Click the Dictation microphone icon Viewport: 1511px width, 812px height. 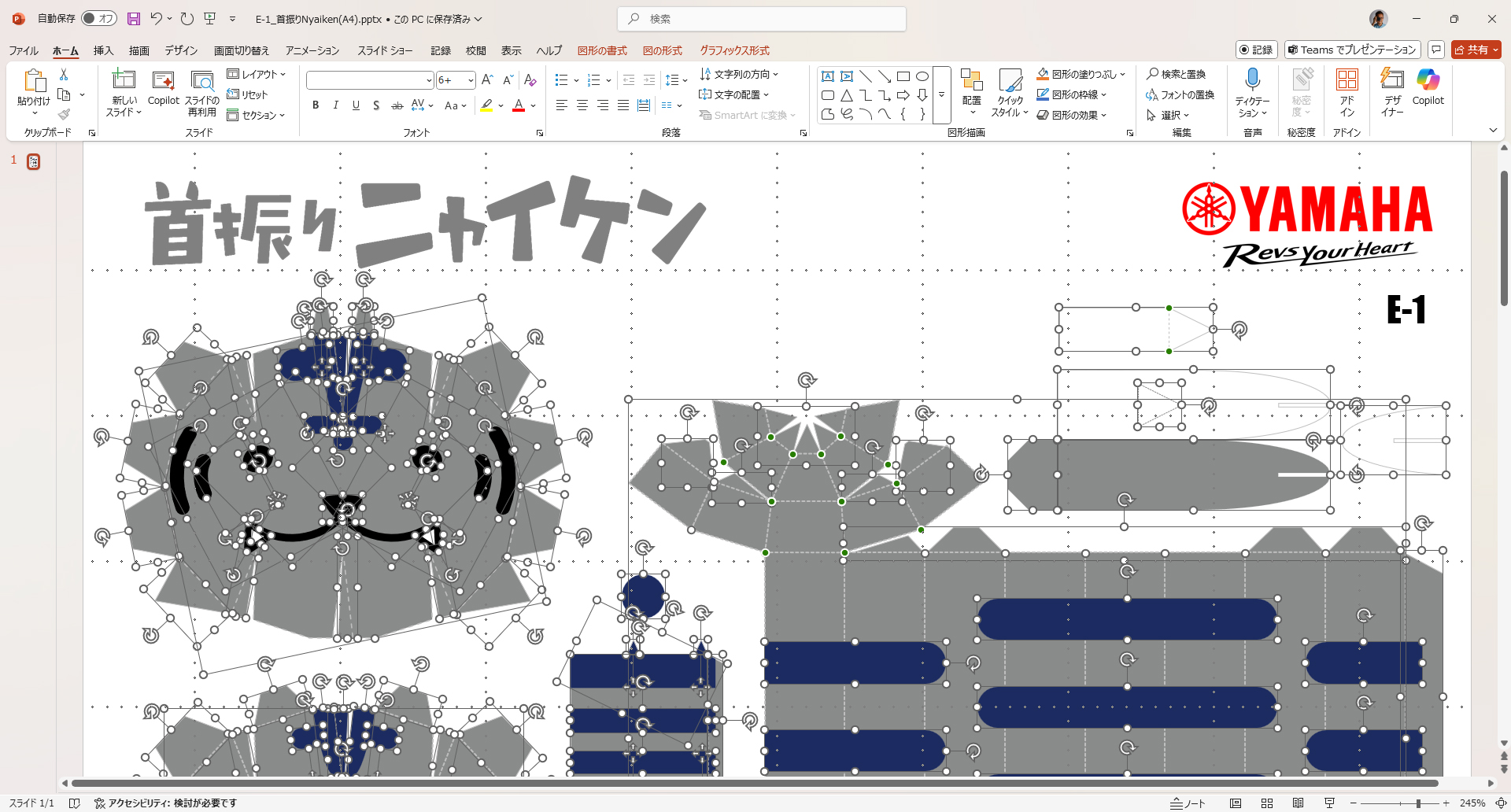click(1252, 79)
